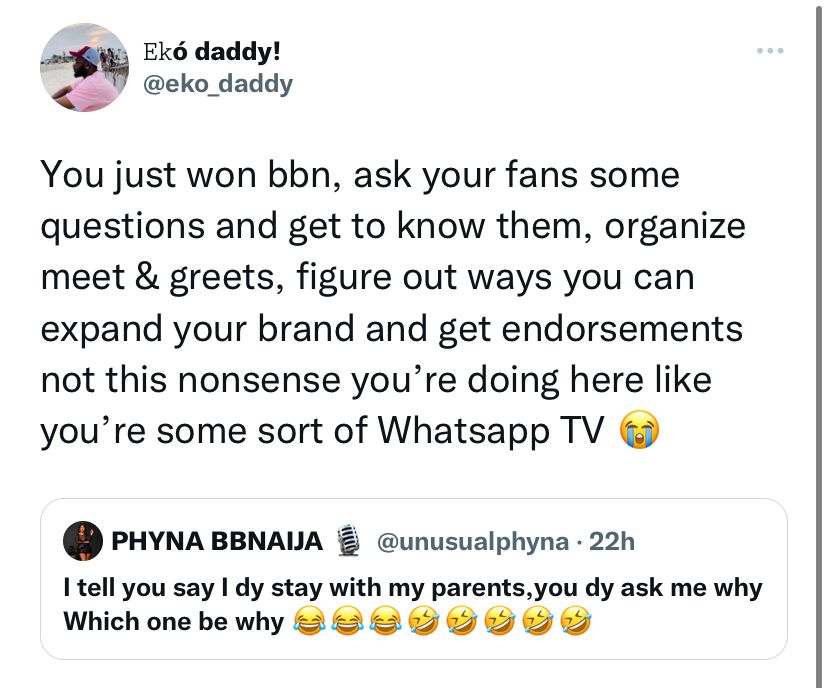The height and width of the screenshot is (688, 828).
Task: Open the @unusualphyna handle
Action: (473, 542)
